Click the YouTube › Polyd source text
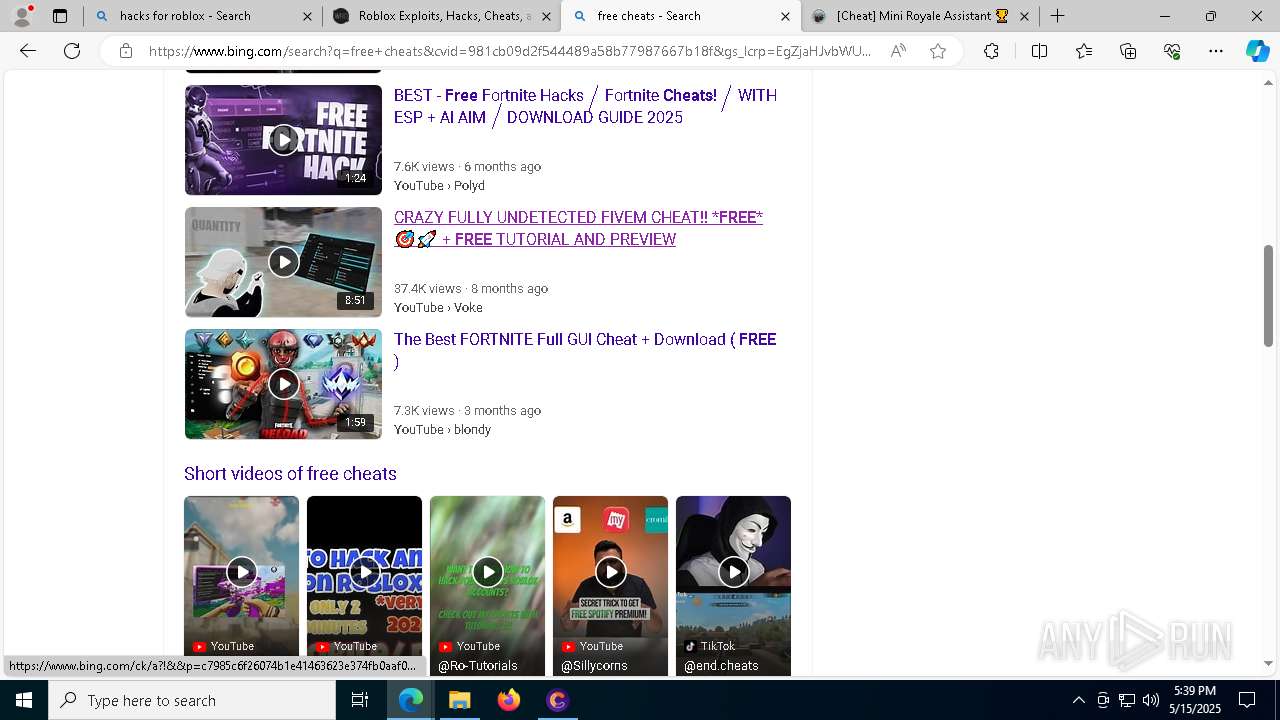1280x720 pixels. tap(439, 186)
